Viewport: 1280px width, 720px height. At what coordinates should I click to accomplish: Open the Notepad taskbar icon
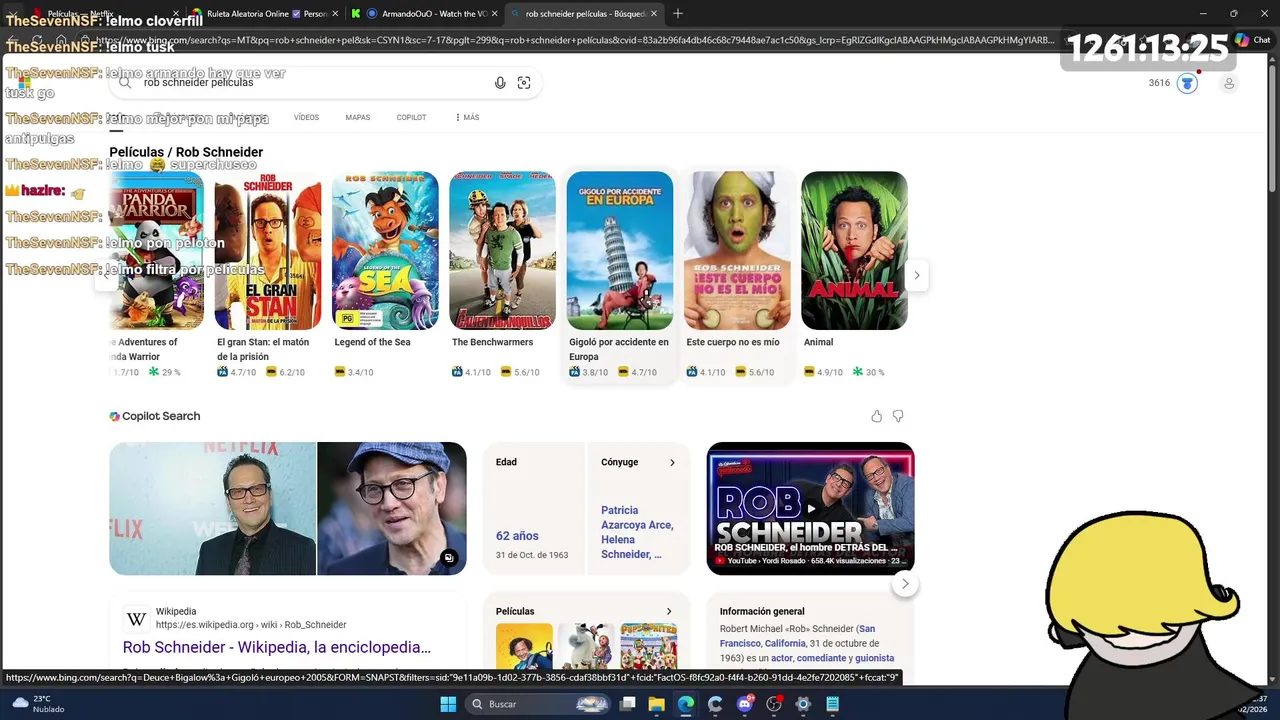click(x=832, y=704)
